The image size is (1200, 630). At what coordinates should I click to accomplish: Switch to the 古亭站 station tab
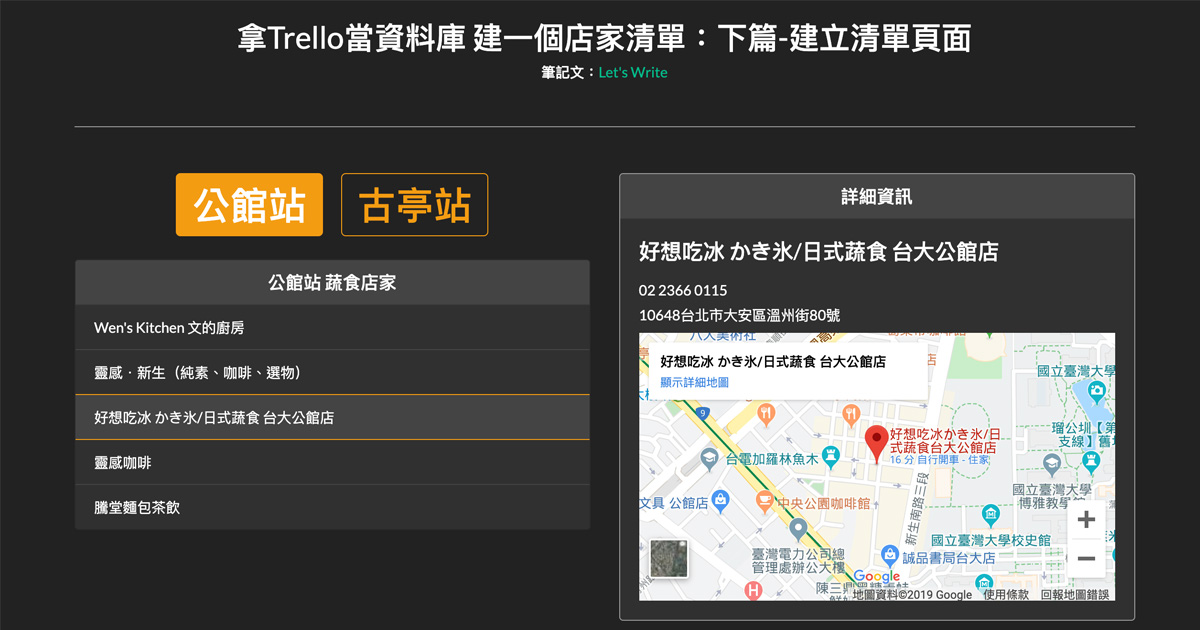point(415,205)
